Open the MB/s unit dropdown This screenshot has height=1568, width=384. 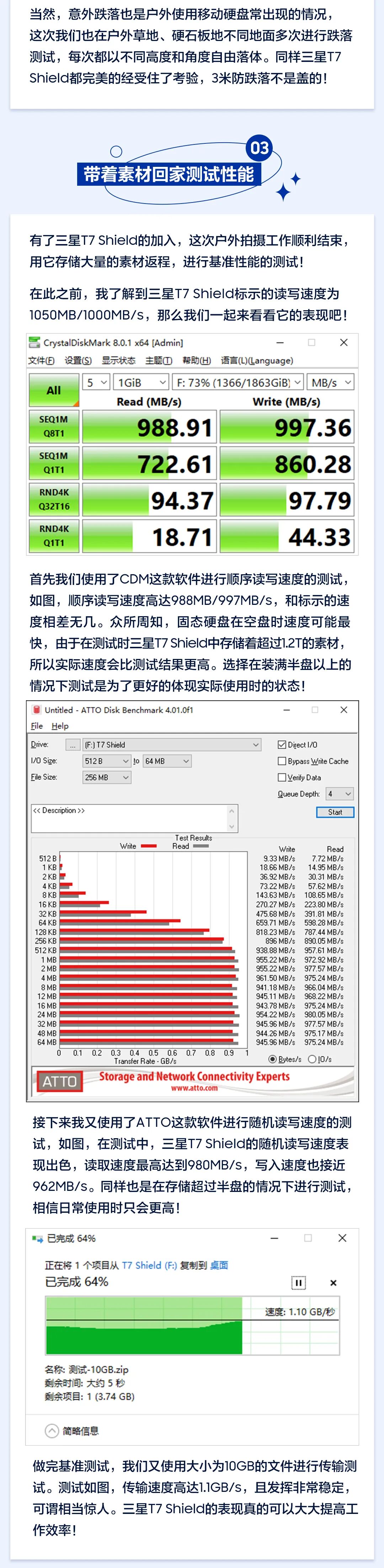(x=330, y=382)
